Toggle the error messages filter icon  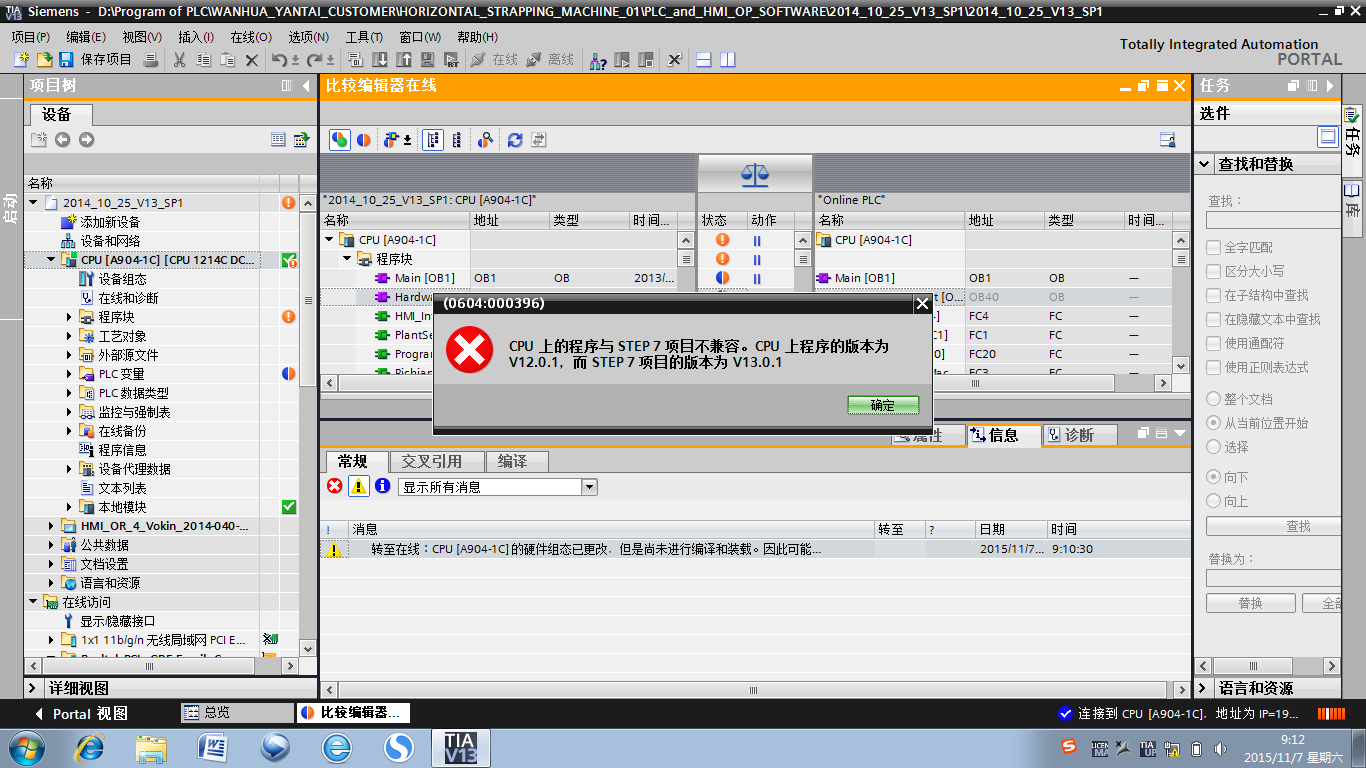(335, 486)
